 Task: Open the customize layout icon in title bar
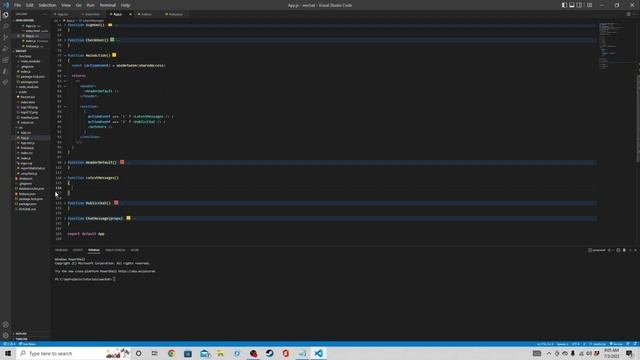589,5
